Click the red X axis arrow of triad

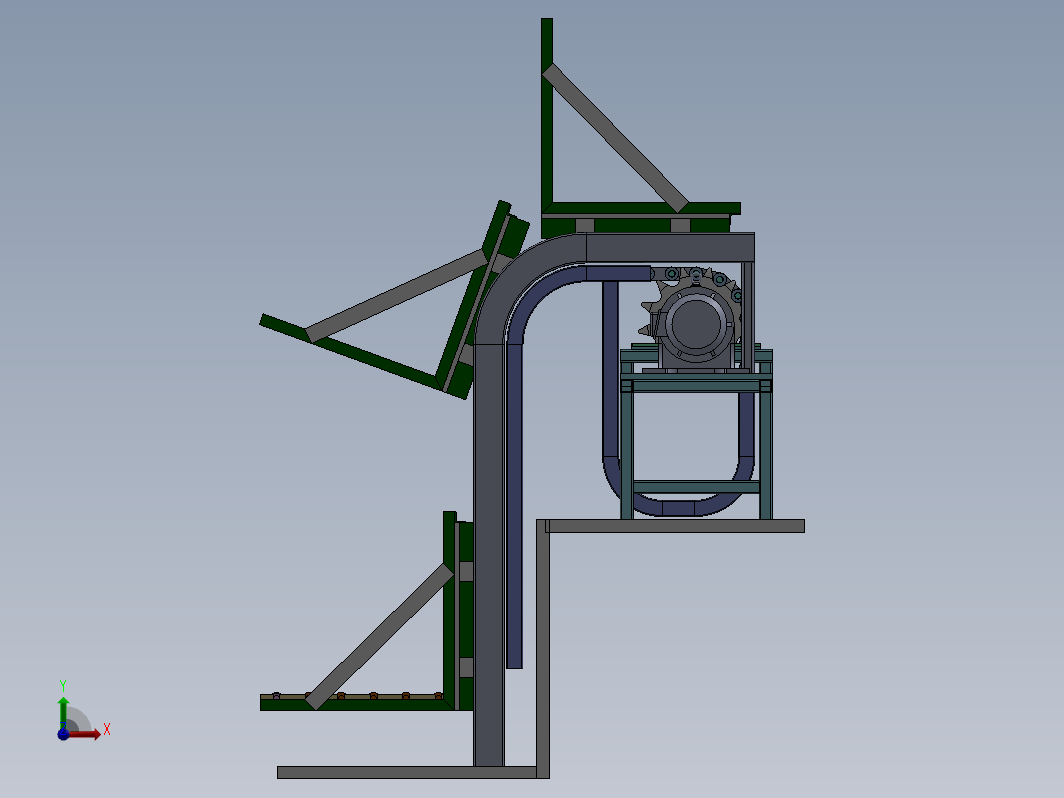pos(86,734)
